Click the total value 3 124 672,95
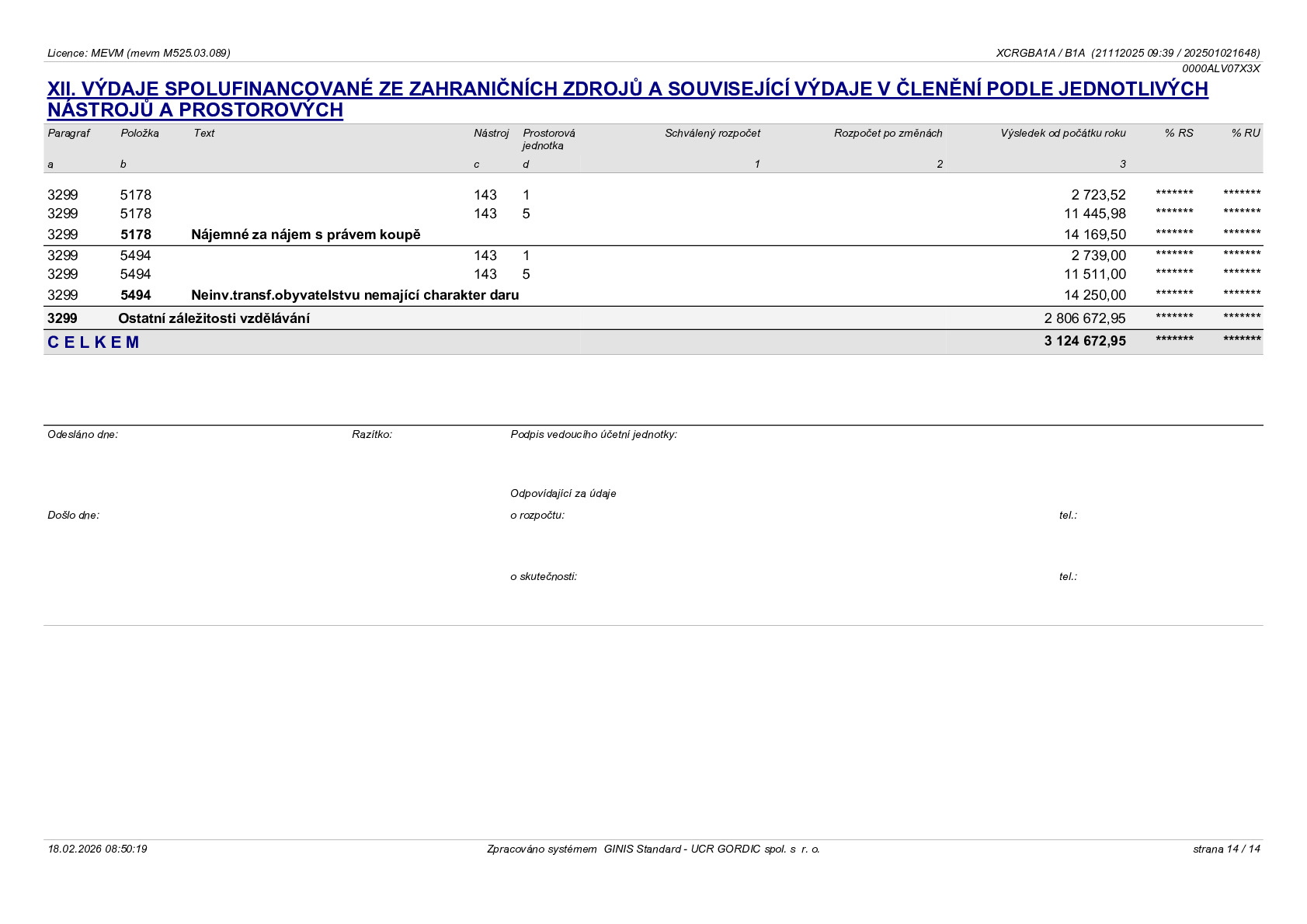The height and width of the screenshot is (924, 1307). [x=1085, y=341]
